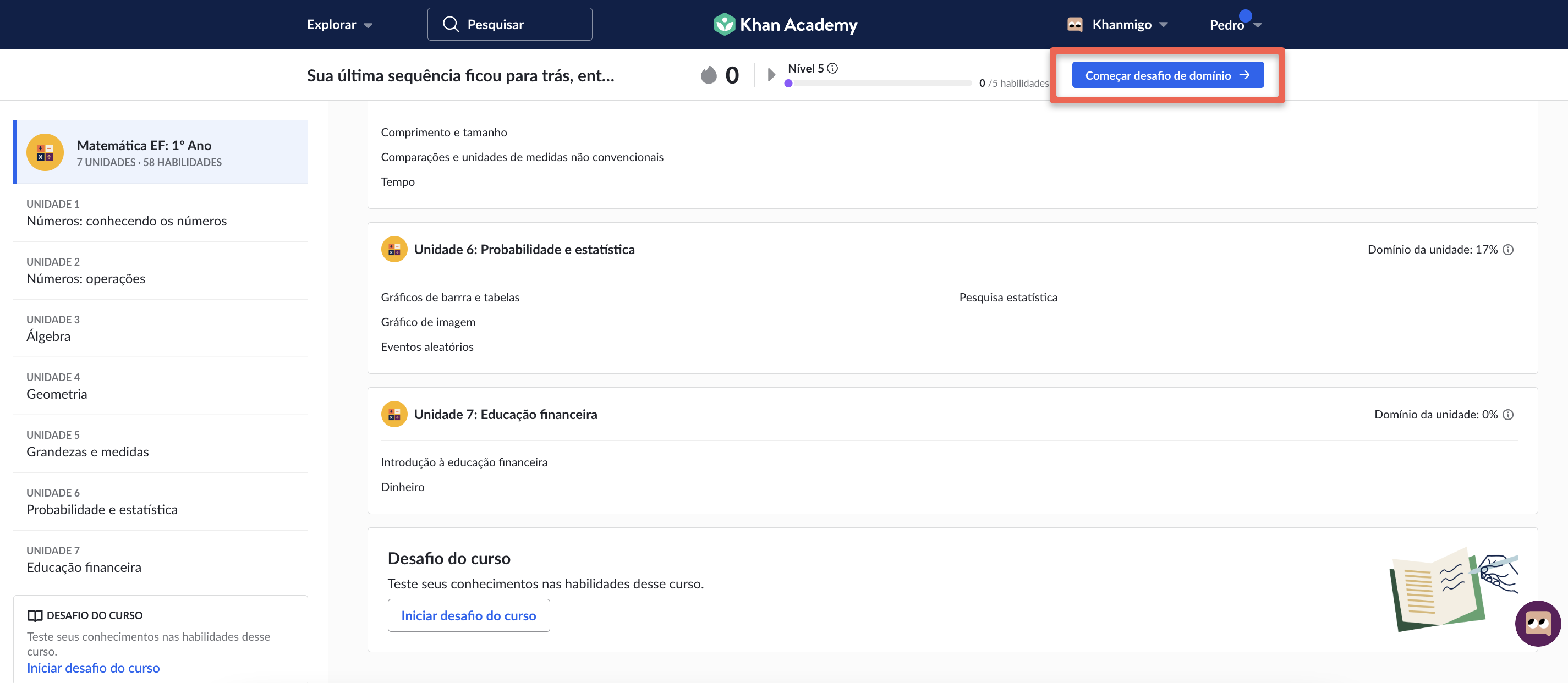Open the Tempo lesson
Image resolution: width=1568 pixels, height=683 pixels.
click(397, 182)
